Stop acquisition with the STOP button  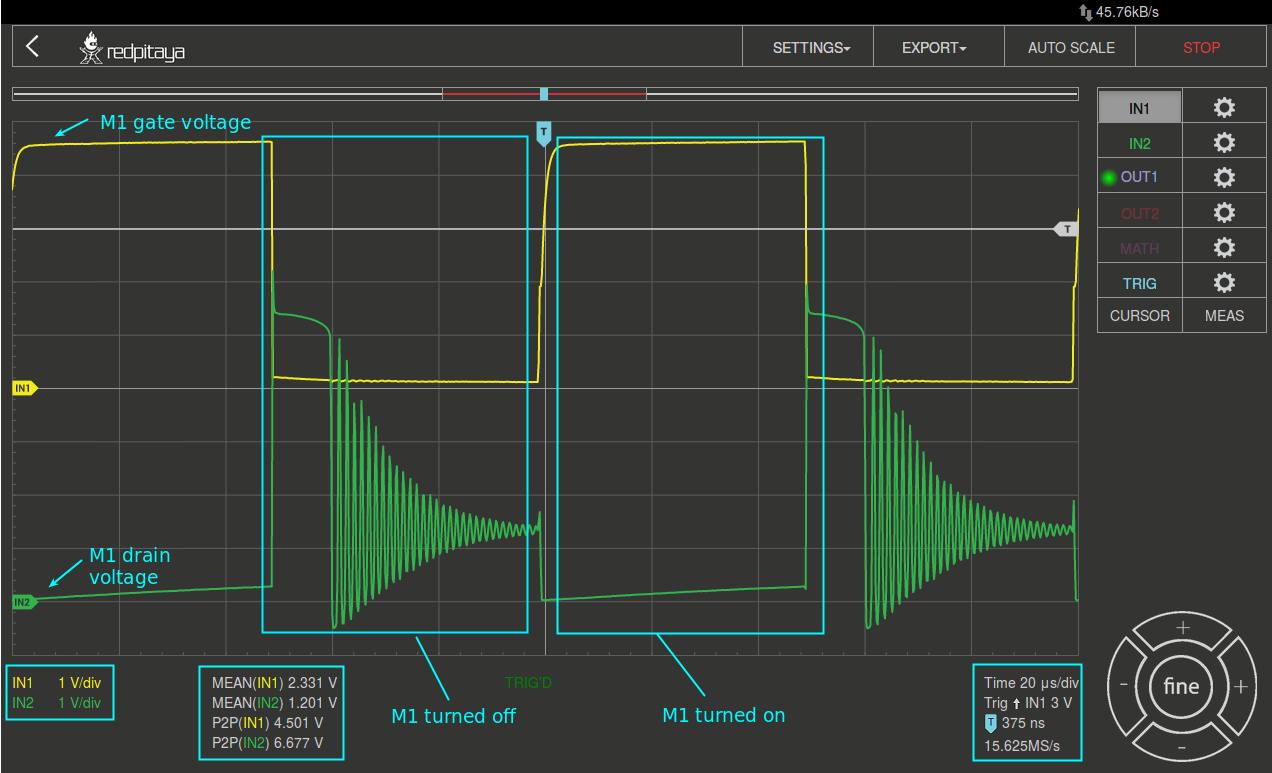[1201, 47]
